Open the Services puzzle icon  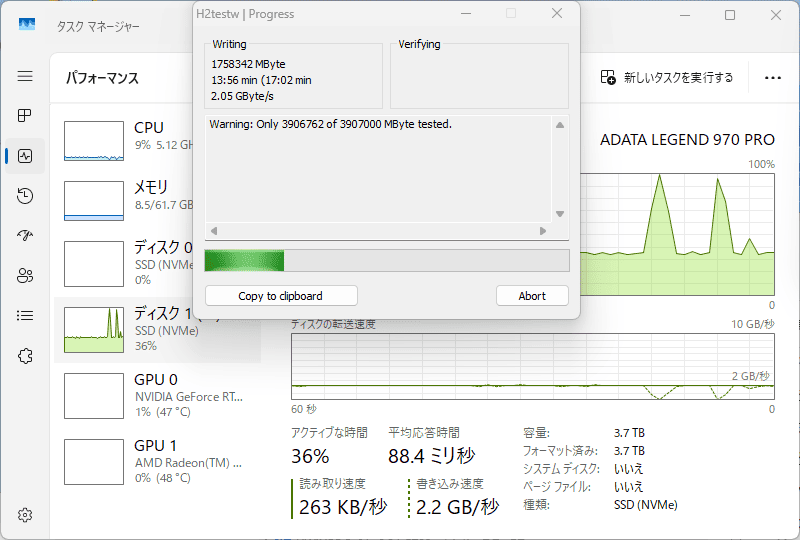tap(25, 356)
